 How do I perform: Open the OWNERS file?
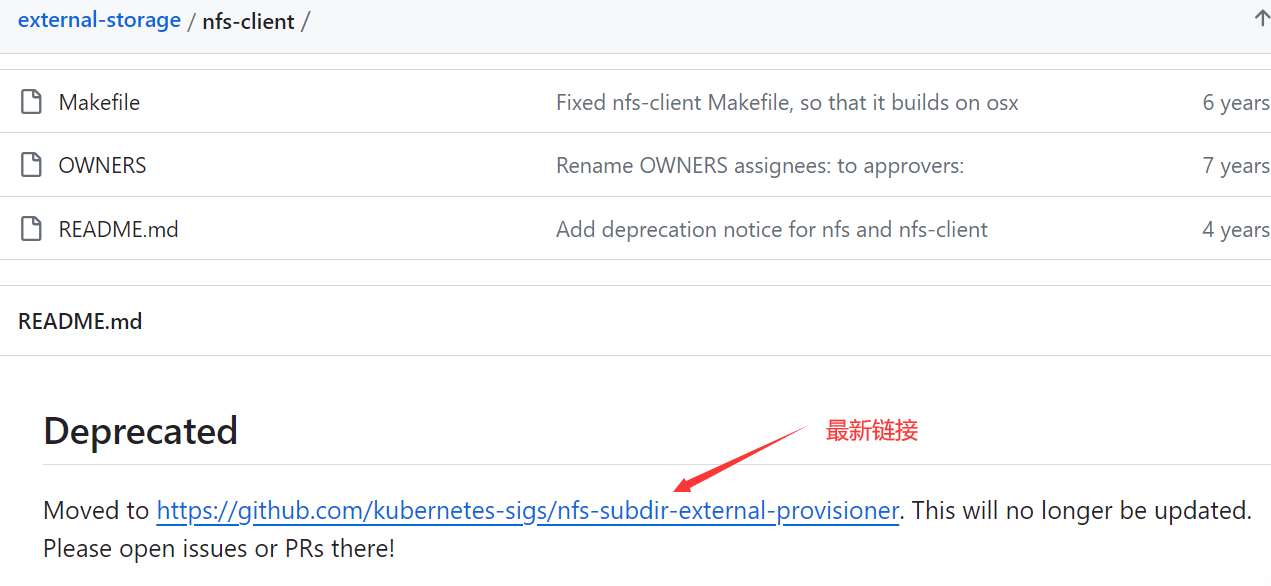tap(102, 165)
